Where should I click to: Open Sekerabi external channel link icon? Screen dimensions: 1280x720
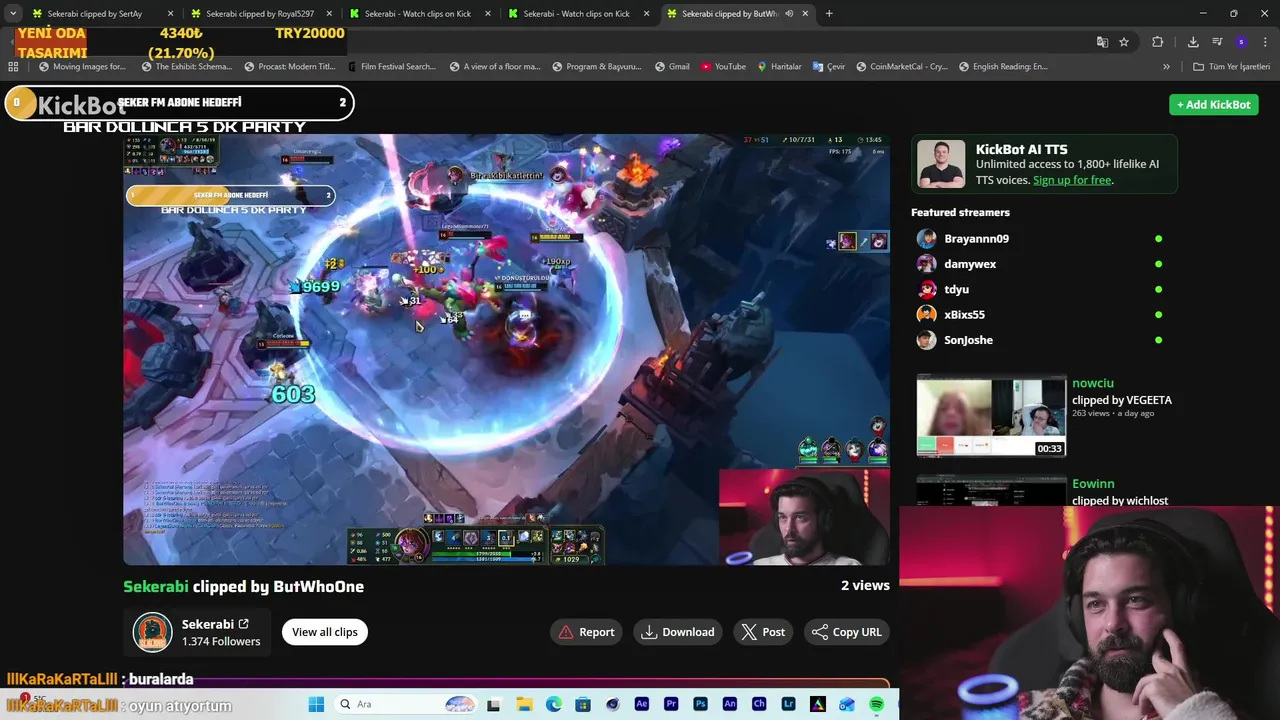coord(243,624)
